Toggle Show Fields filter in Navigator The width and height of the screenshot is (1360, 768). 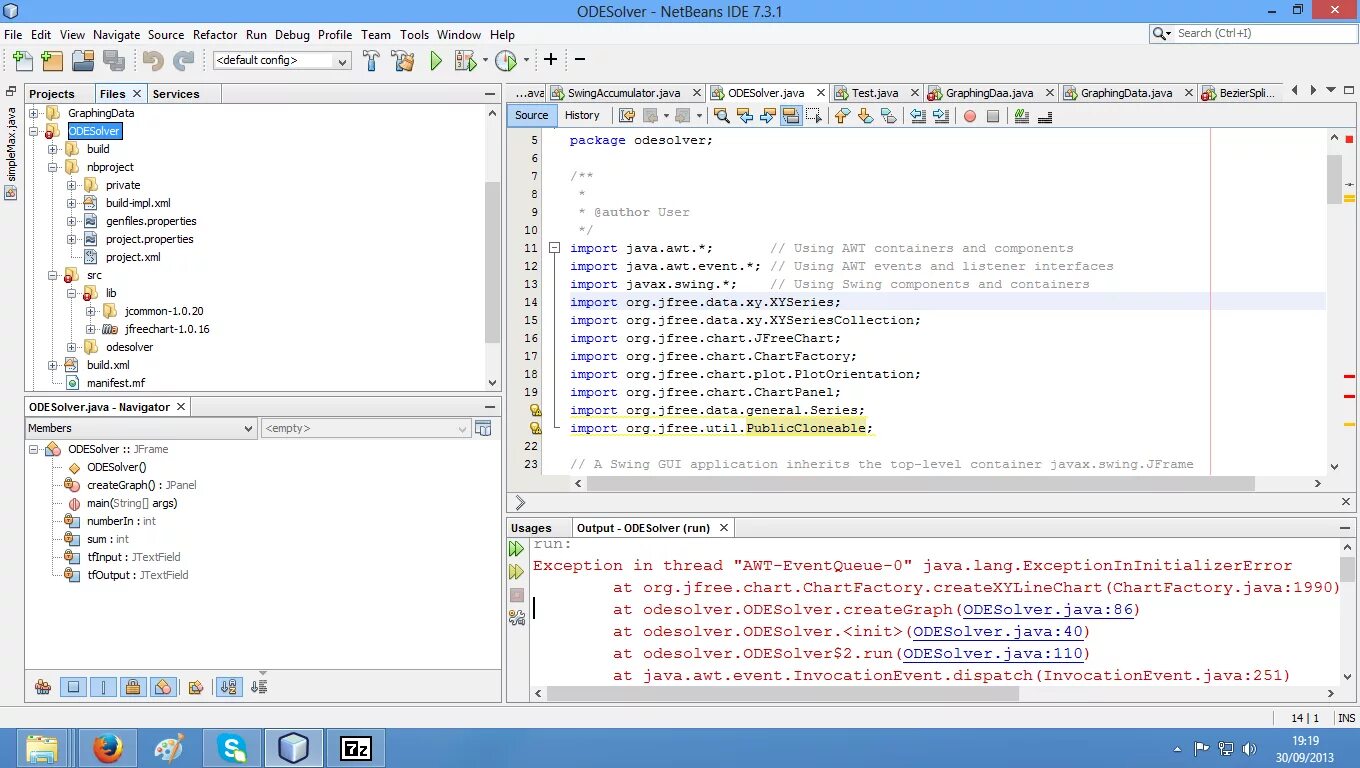(73, 687)
